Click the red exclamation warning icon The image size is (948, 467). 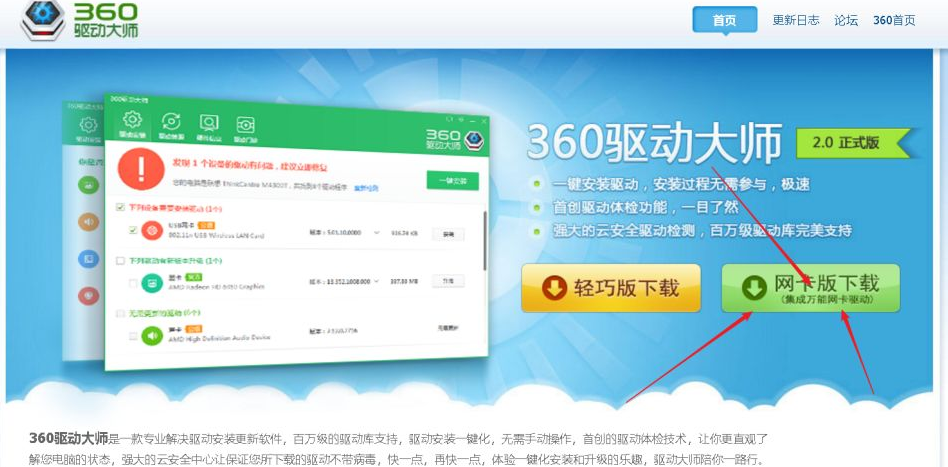140,171
